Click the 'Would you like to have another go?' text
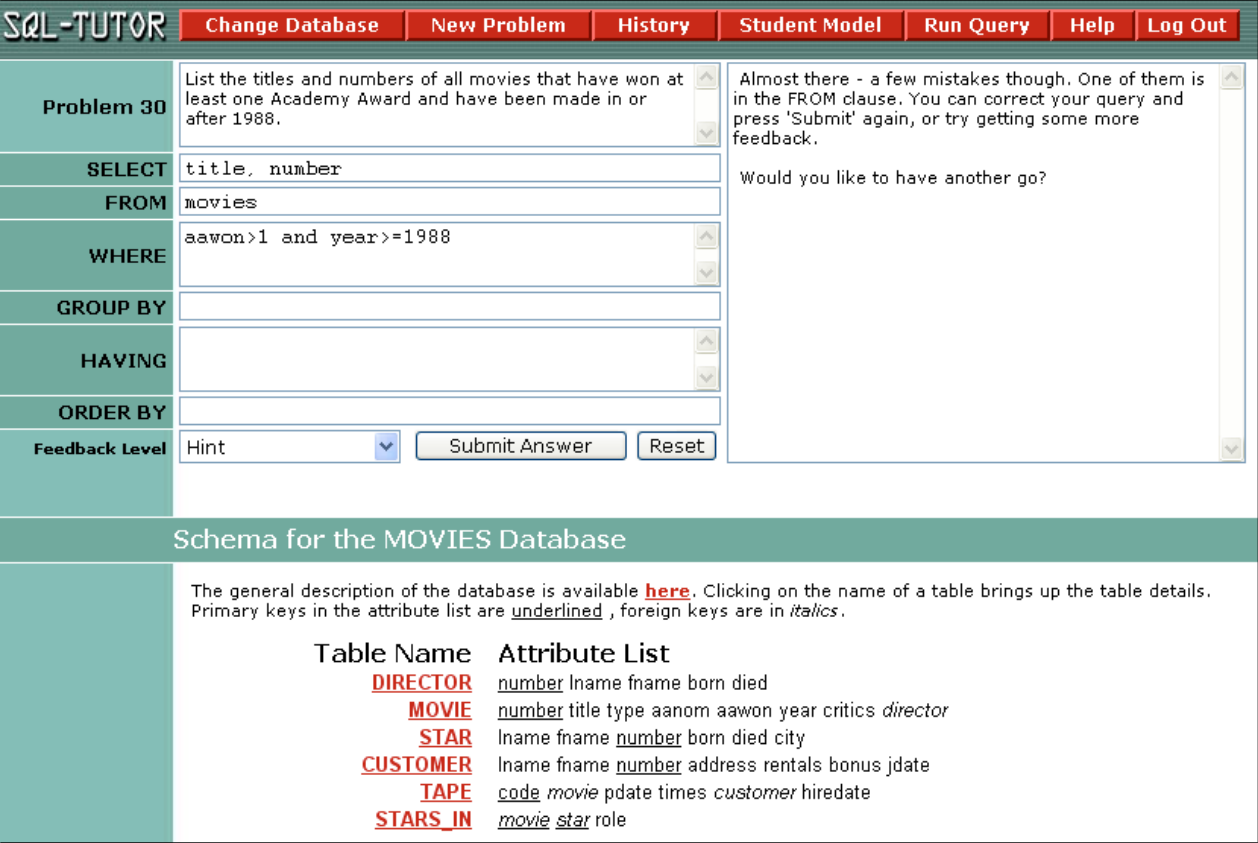1258x843 pixels. pyautogui.click(x=893, y=178)
